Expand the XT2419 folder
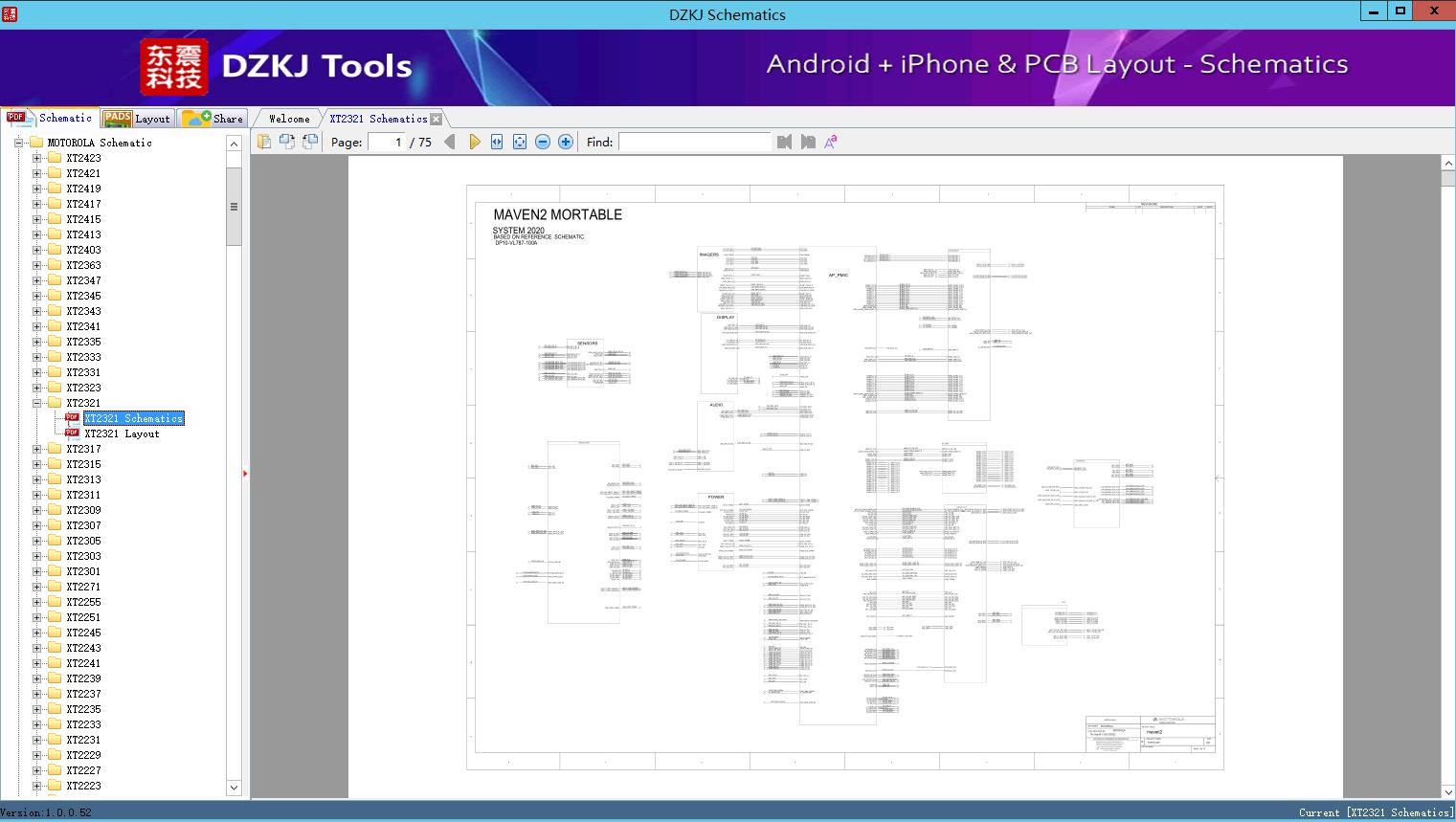 (36, 189)
